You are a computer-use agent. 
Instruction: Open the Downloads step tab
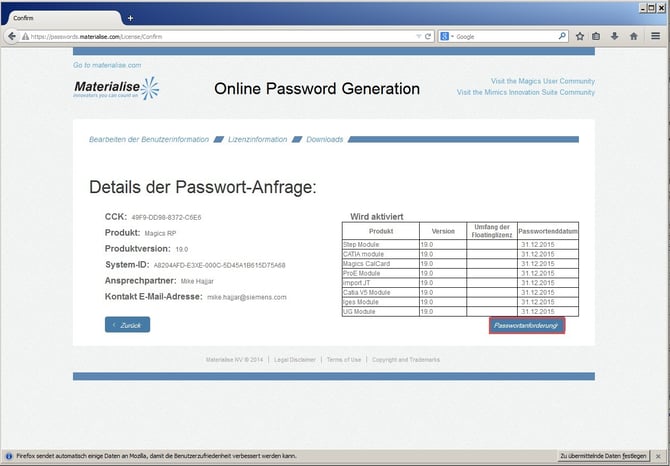point(324,139)
